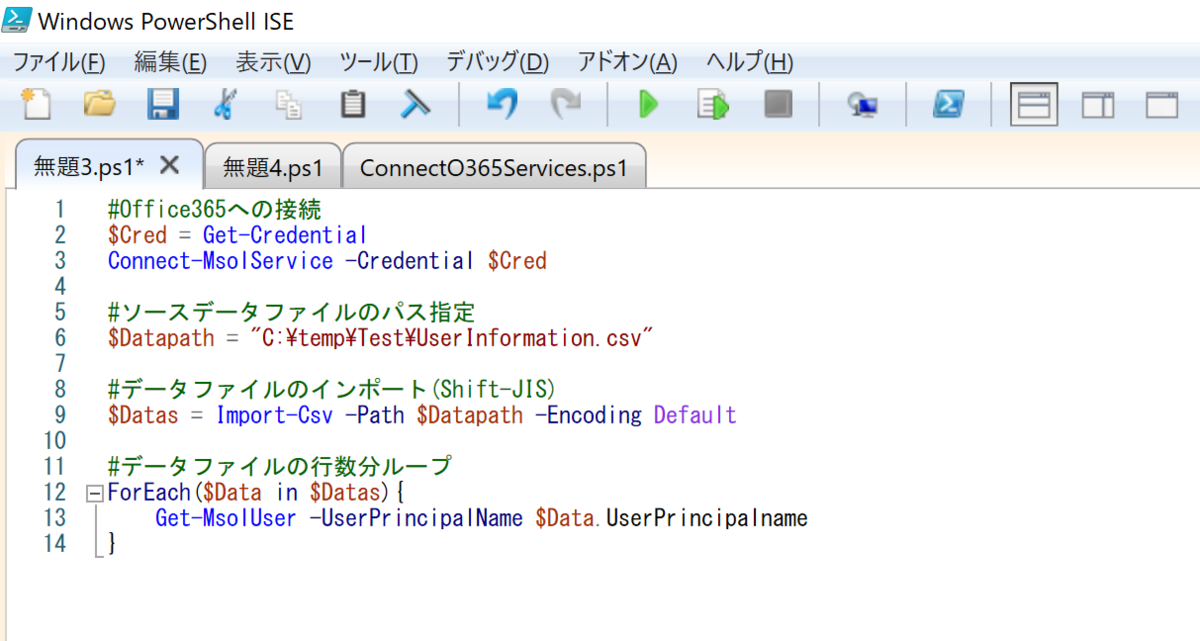This screenshot has width=1200, height=641.
Task: Click -UserPrincipalName parameter on line 13
Action: pyautogui.click(x=416, y=519)
